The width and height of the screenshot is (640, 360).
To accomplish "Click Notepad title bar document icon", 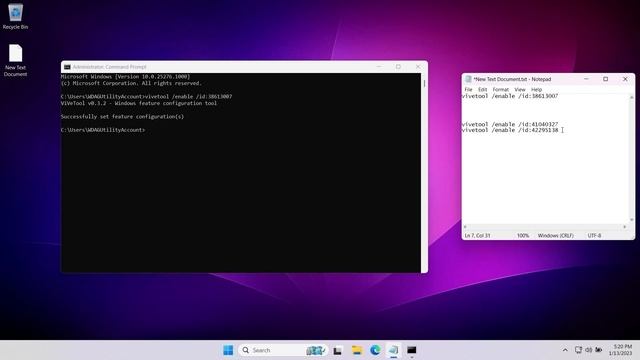I will (x=468, y=79).
